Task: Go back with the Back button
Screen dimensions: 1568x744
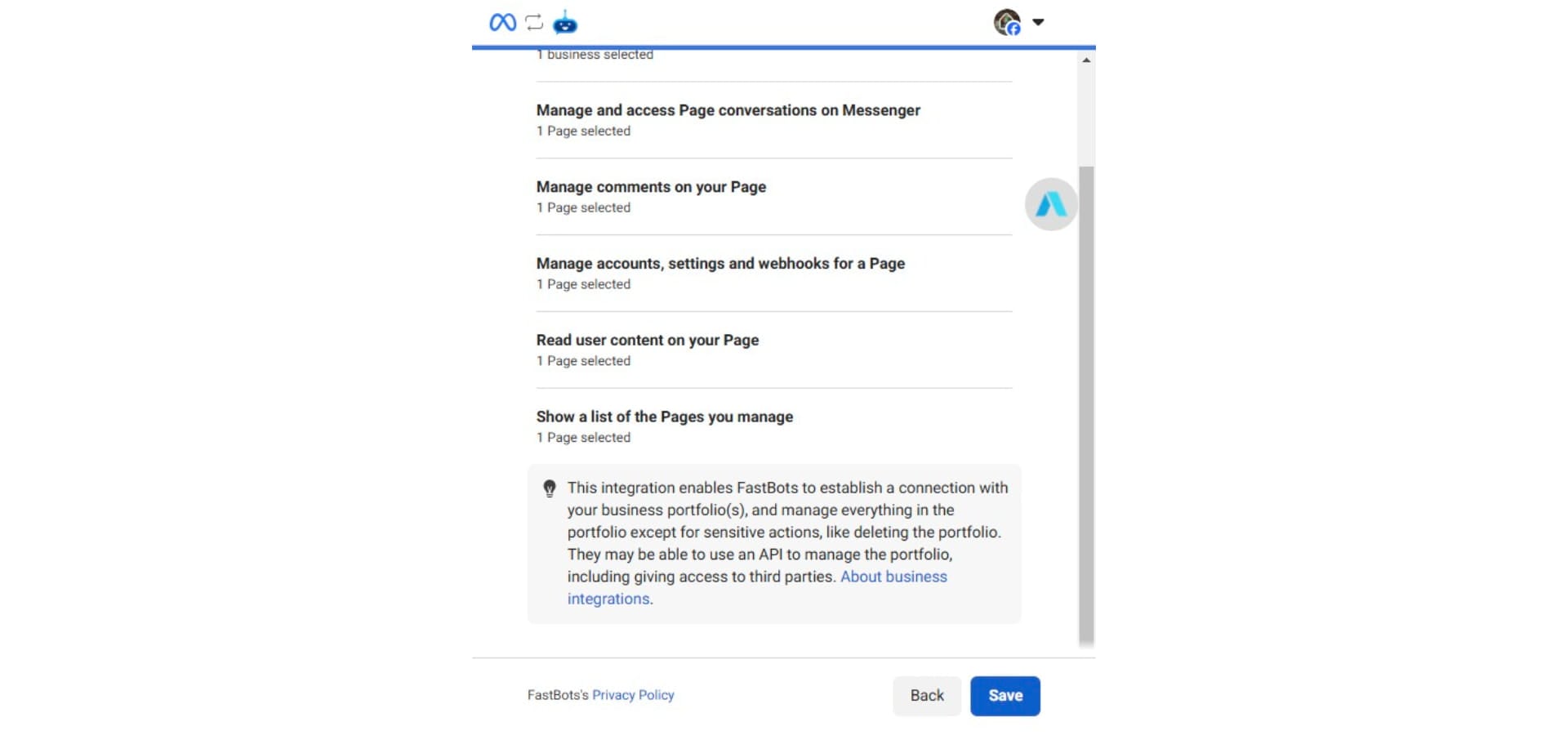Action: [927, 696]
